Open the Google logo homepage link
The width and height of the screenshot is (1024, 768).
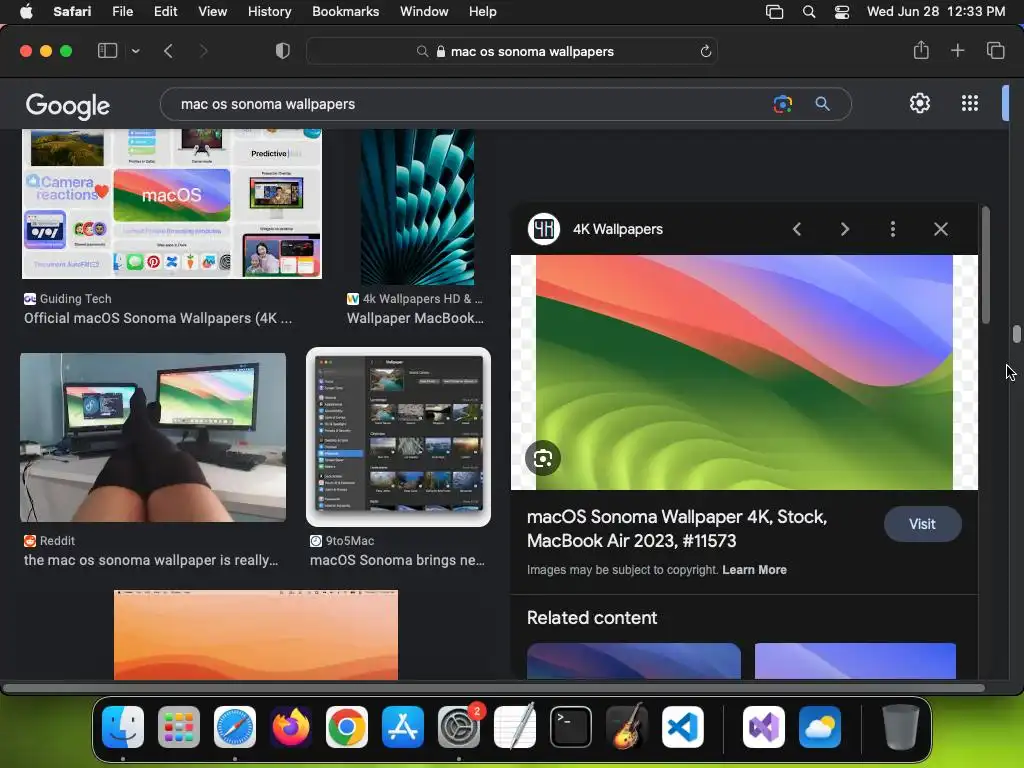click(68, 105)
